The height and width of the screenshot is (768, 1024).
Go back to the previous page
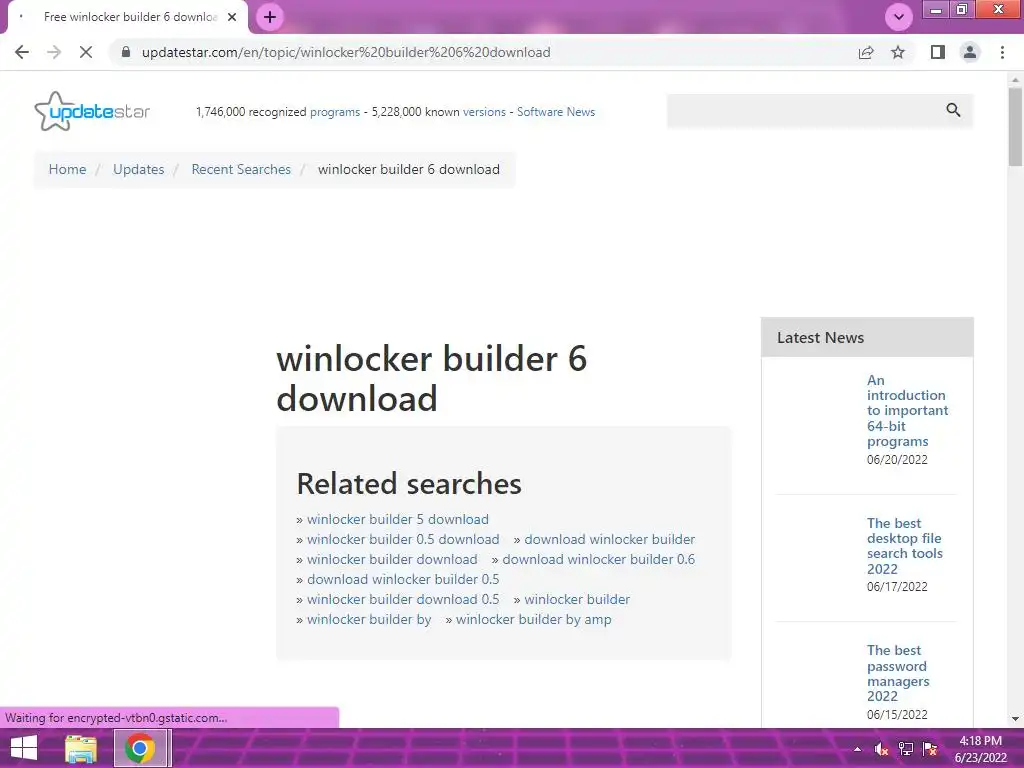[x=22, y=52]
